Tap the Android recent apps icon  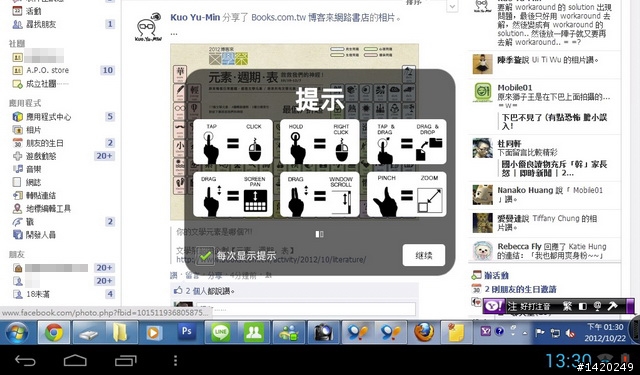[x=126, y=360]
